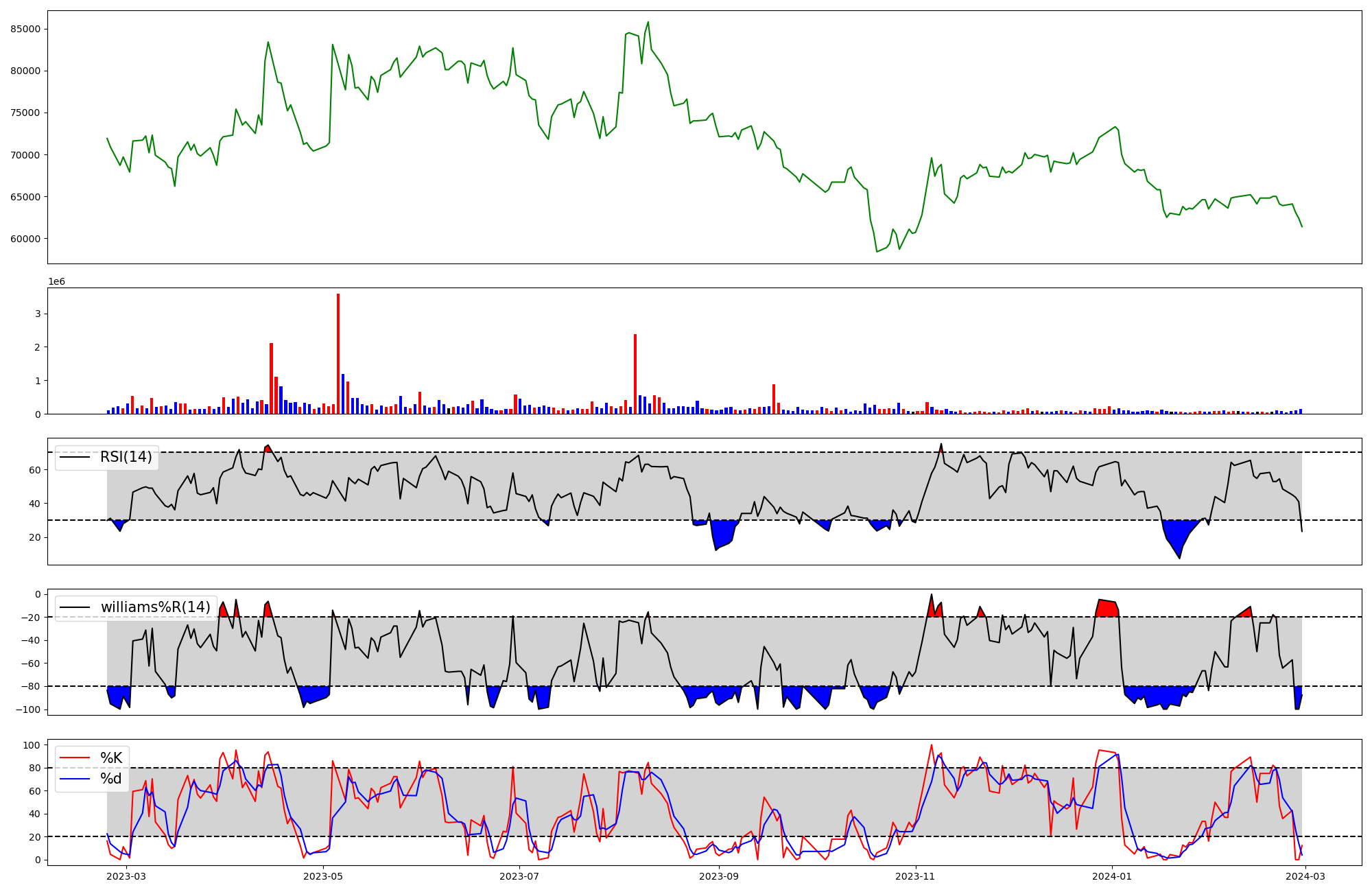Image resolution: width=1372 pixels, height=892 pixels.
Task: Click the blue %d legend line swatch
Action: [75, 779]
